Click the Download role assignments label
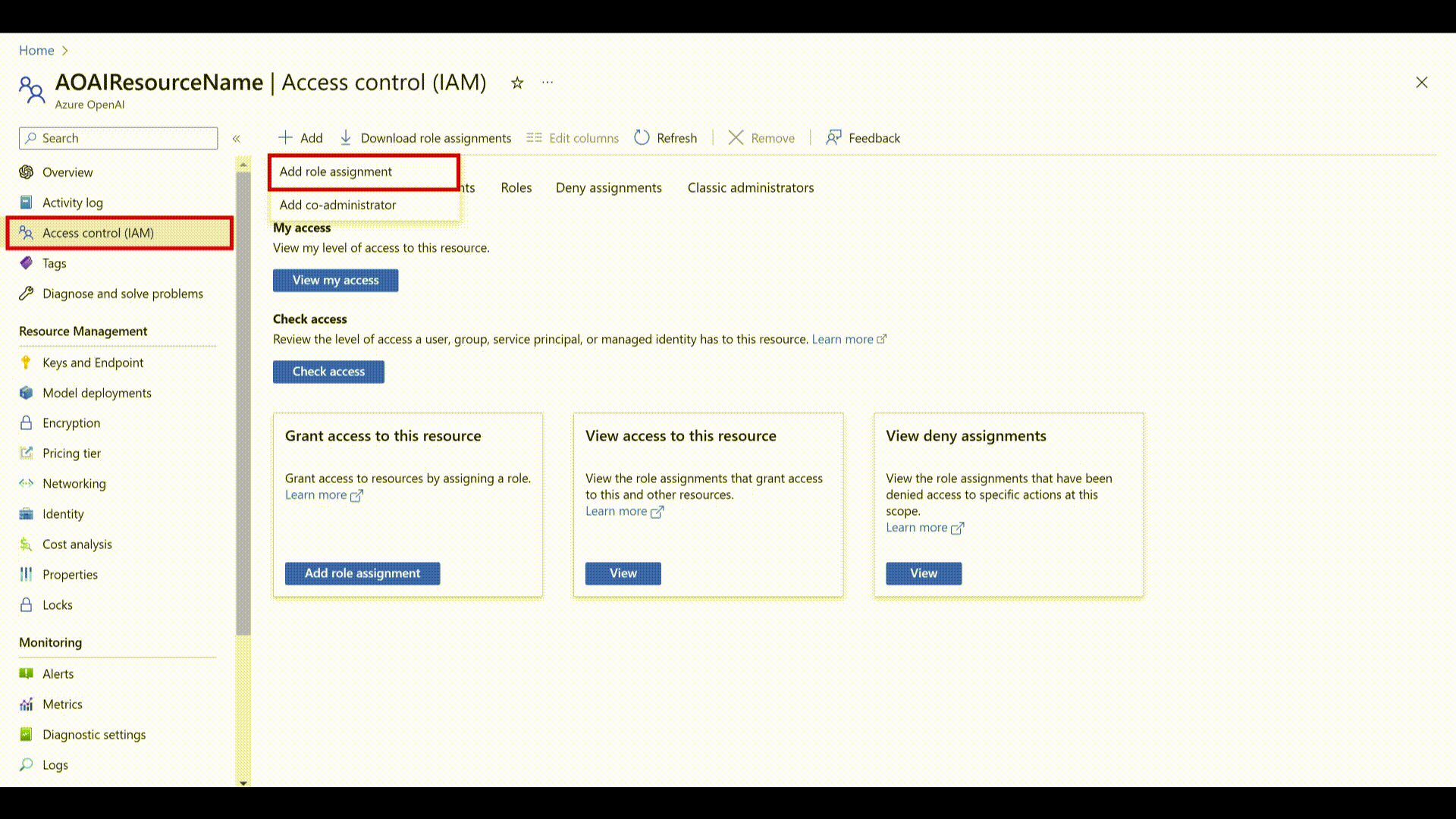Viewport: 1456px width, 819px height. [x=436, y=139]
